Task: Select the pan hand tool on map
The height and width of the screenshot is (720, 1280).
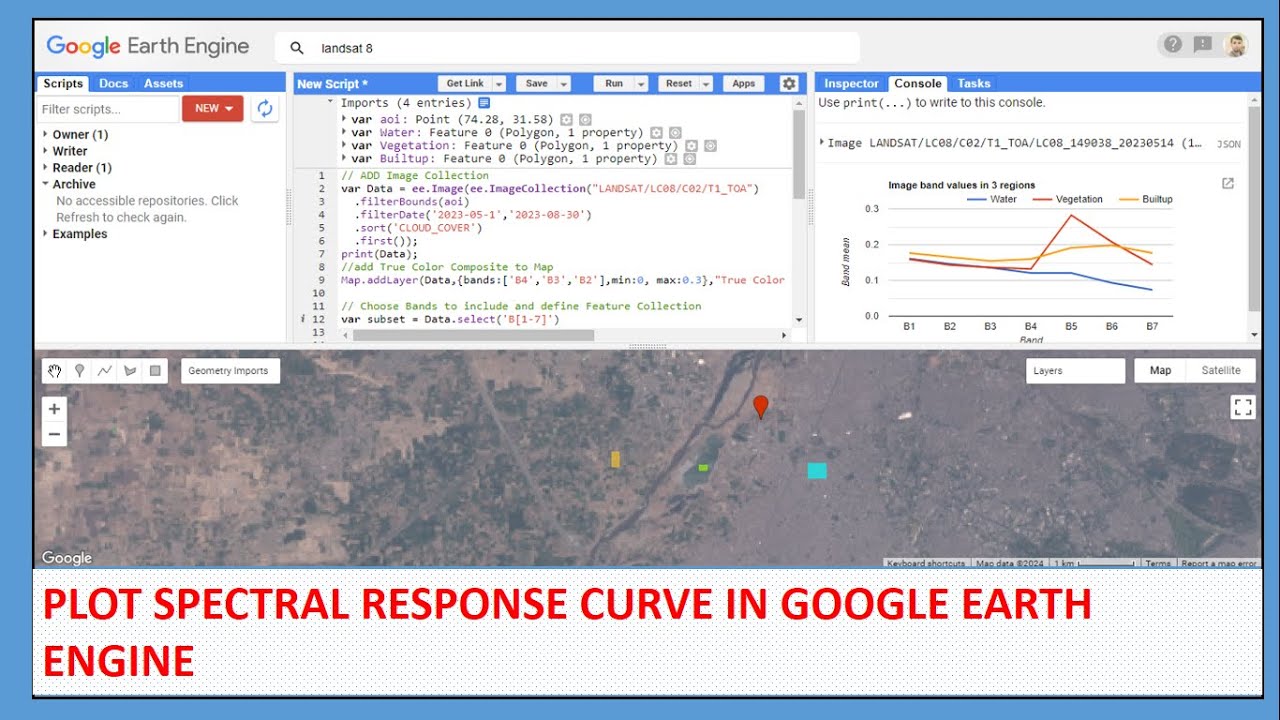Action: pos(55,371)
